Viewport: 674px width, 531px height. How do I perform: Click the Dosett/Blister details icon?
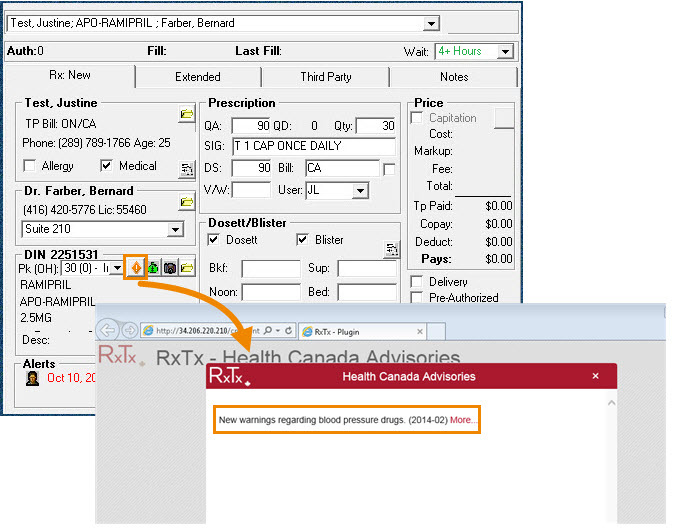pyautogui.click(x=391, y=249)
